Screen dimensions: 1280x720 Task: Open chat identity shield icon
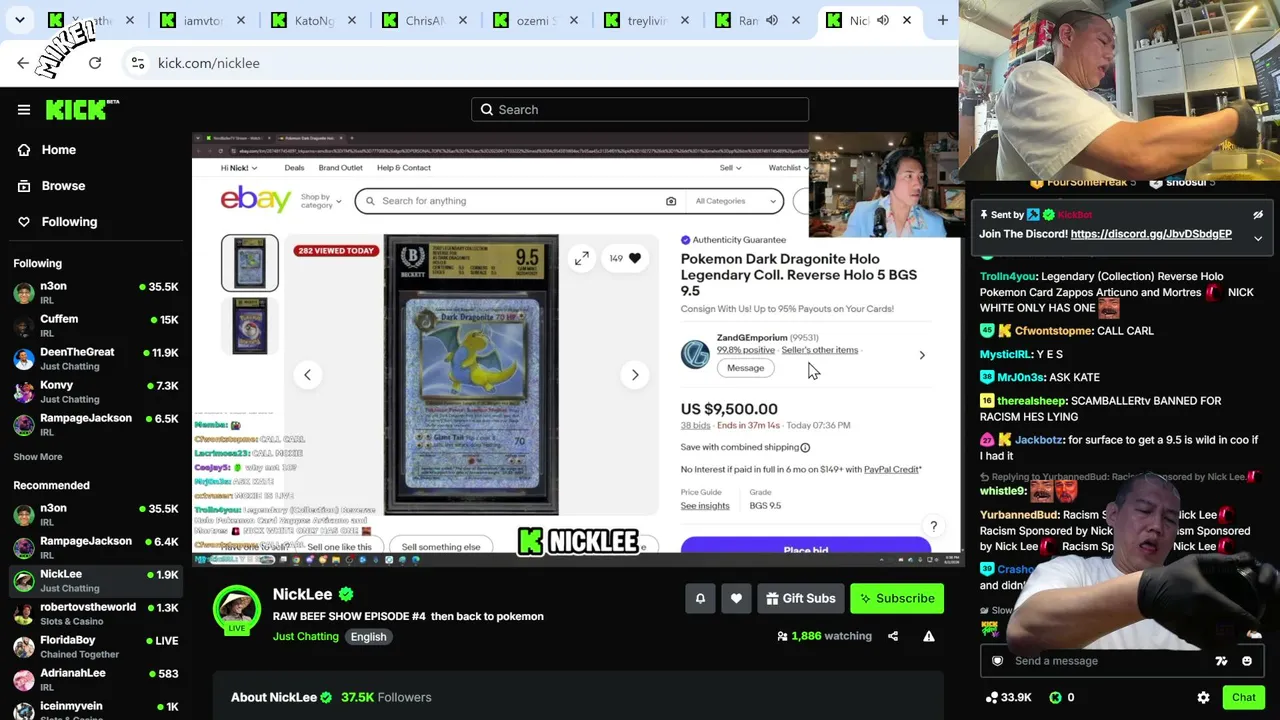pyautogui.click(x=997, y=661)
